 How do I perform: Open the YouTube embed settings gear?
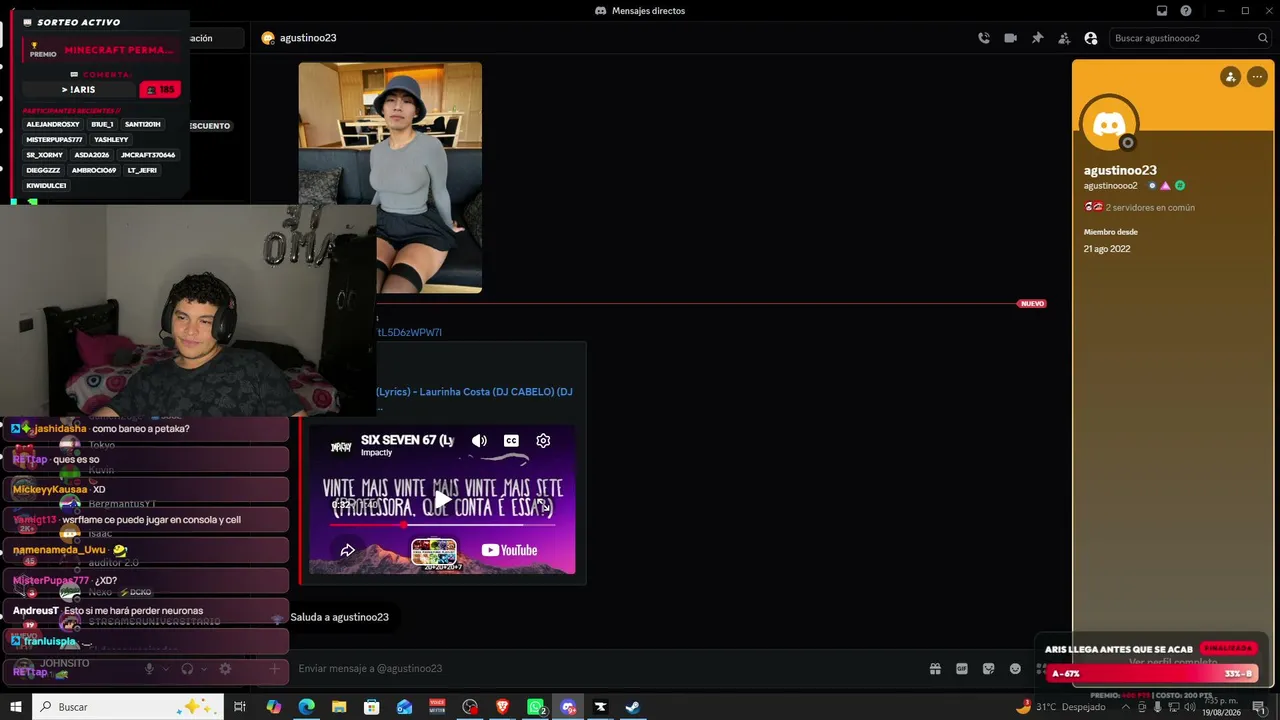tap(543, 441)
